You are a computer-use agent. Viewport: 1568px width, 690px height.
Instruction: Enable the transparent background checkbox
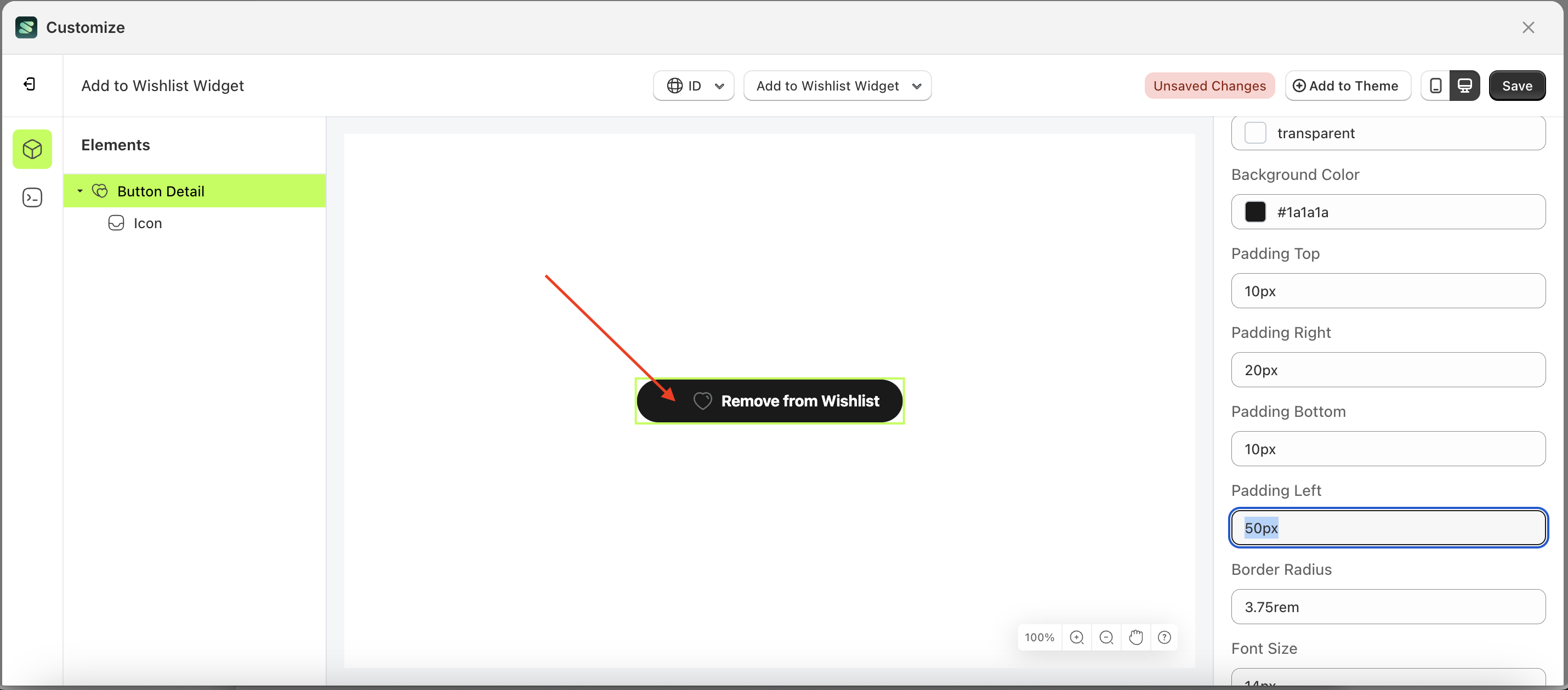1255,133
